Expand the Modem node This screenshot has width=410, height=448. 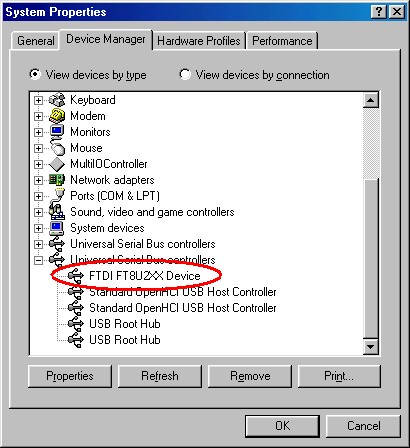coord(39,116)
